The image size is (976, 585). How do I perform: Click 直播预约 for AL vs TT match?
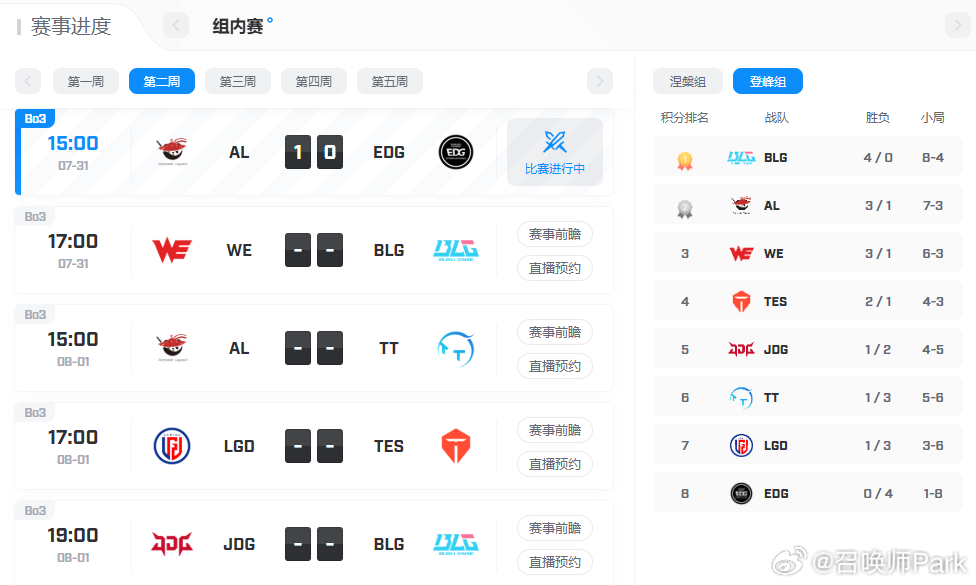coord(555,366)
